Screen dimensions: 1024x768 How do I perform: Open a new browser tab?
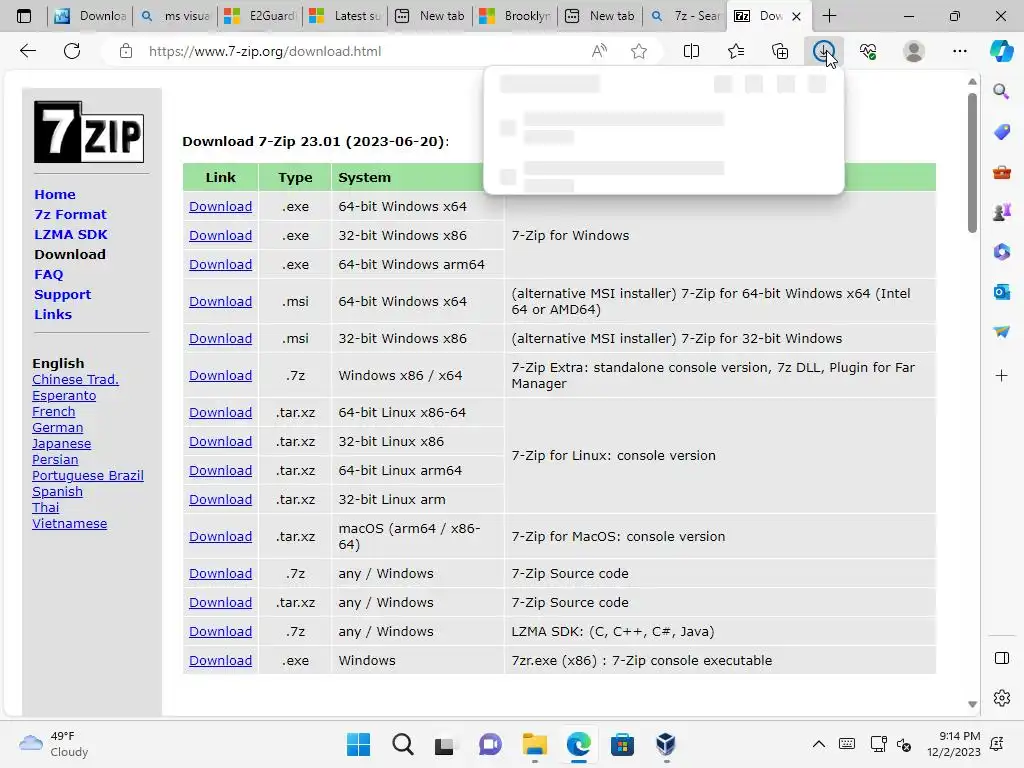click(829, 16)
